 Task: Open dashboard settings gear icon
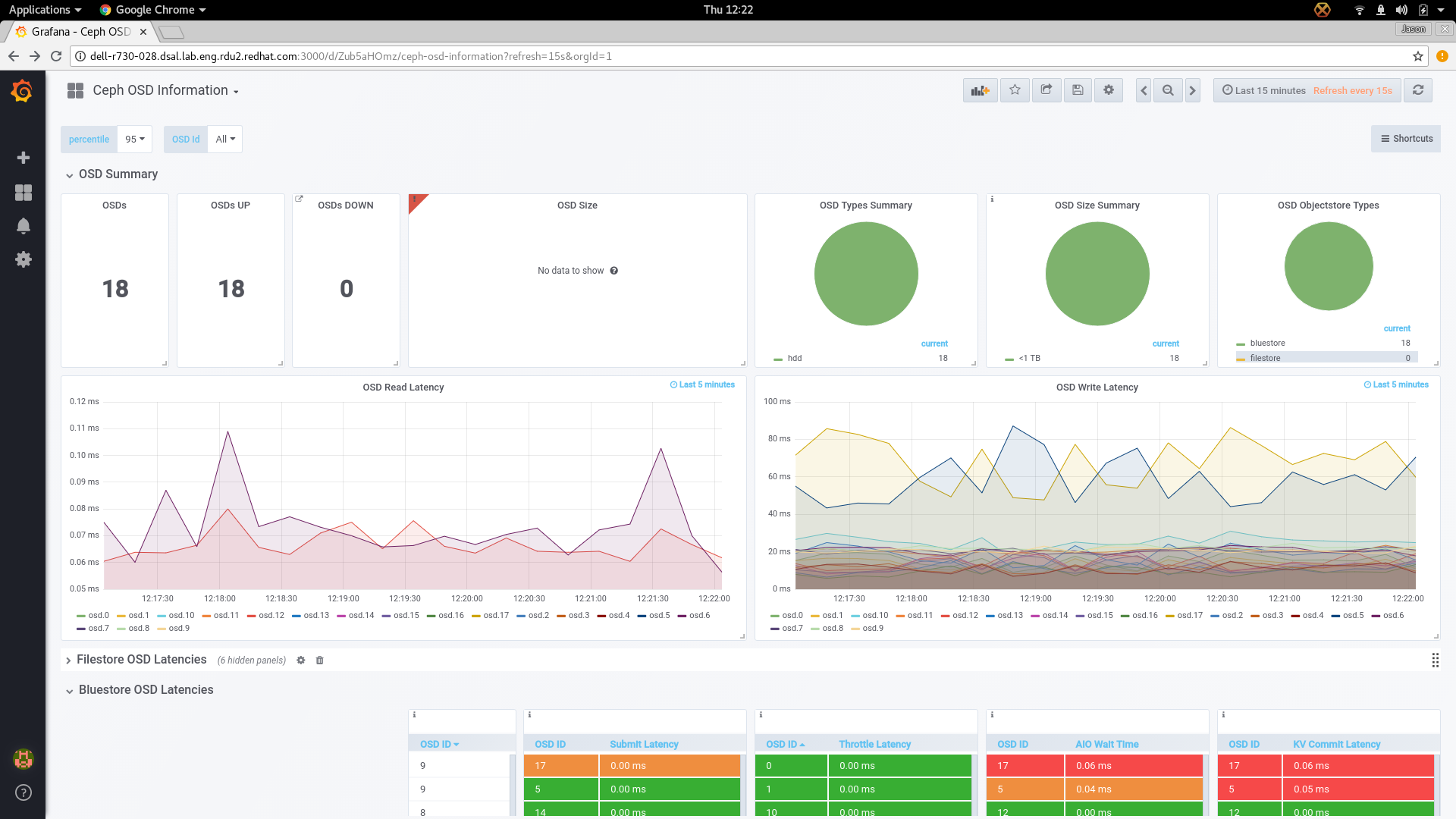[1109, 90]
